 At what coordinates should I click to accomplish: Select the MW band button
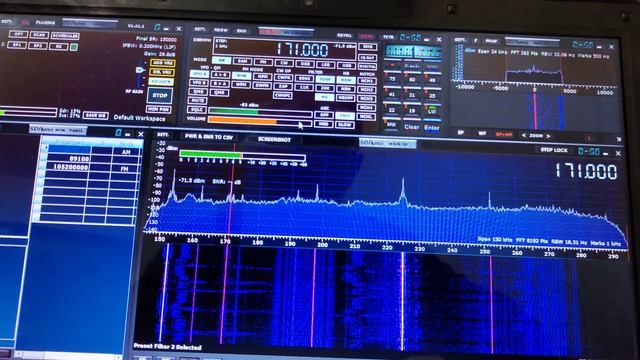click(391, 125)
